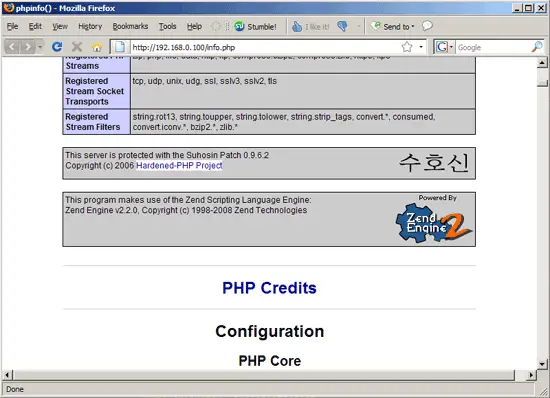Reload the page with the blue refresh icon
Image resolution: width=550 pixels, height=398 pixels.
point(57,47)
